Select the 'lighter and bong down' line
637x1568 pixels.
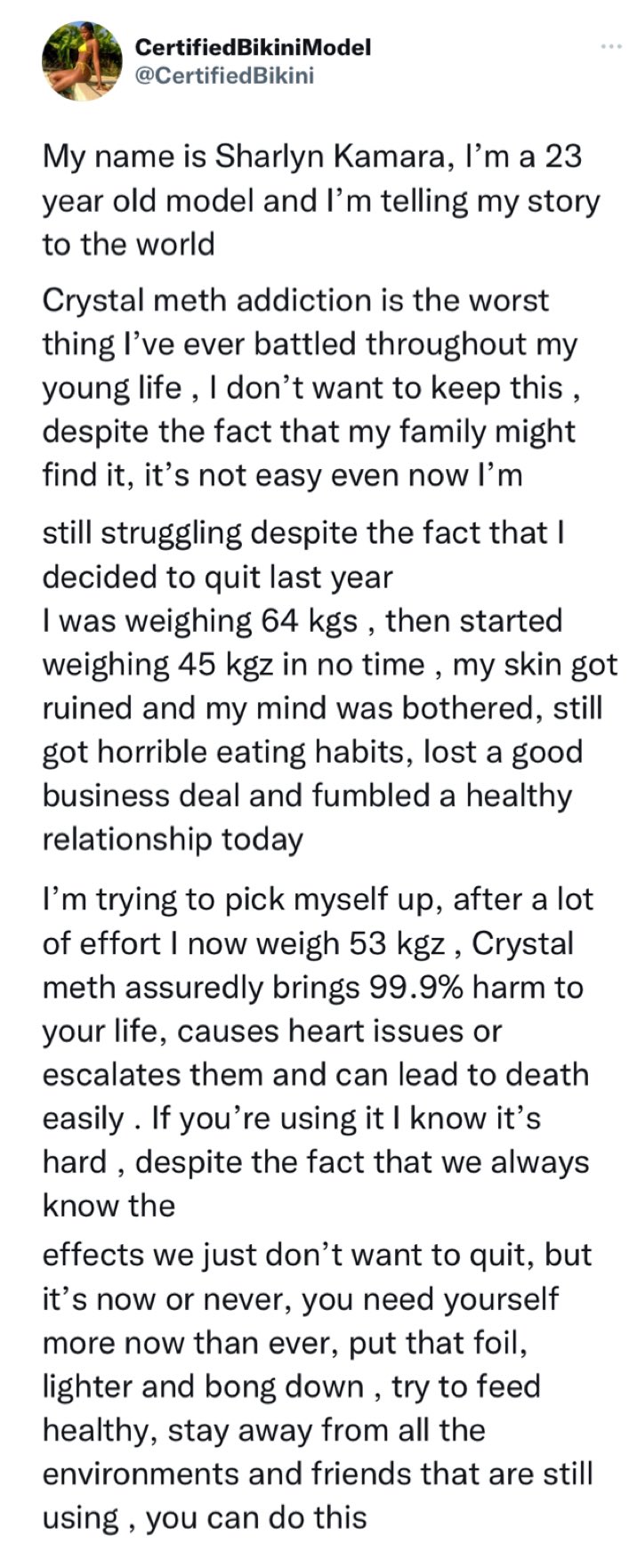(291, 1386)
